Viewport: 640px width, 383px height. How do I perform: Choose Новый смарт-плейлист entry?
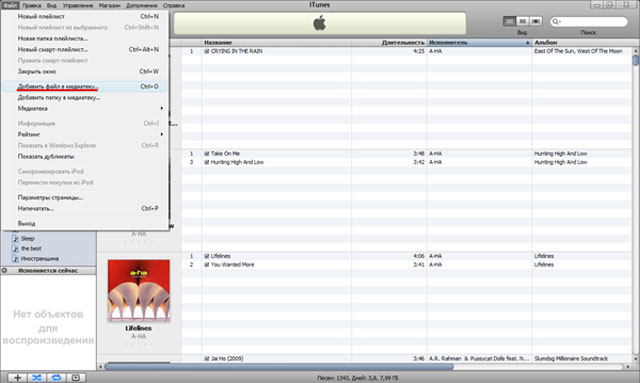tap(85, 49)
